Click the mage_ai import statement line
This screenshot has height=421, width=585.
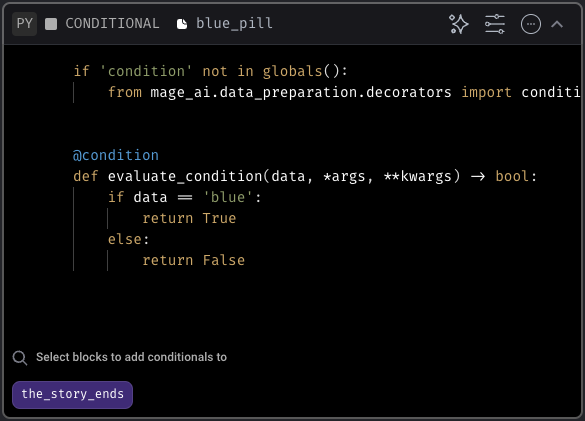click(x=344, y=92)
